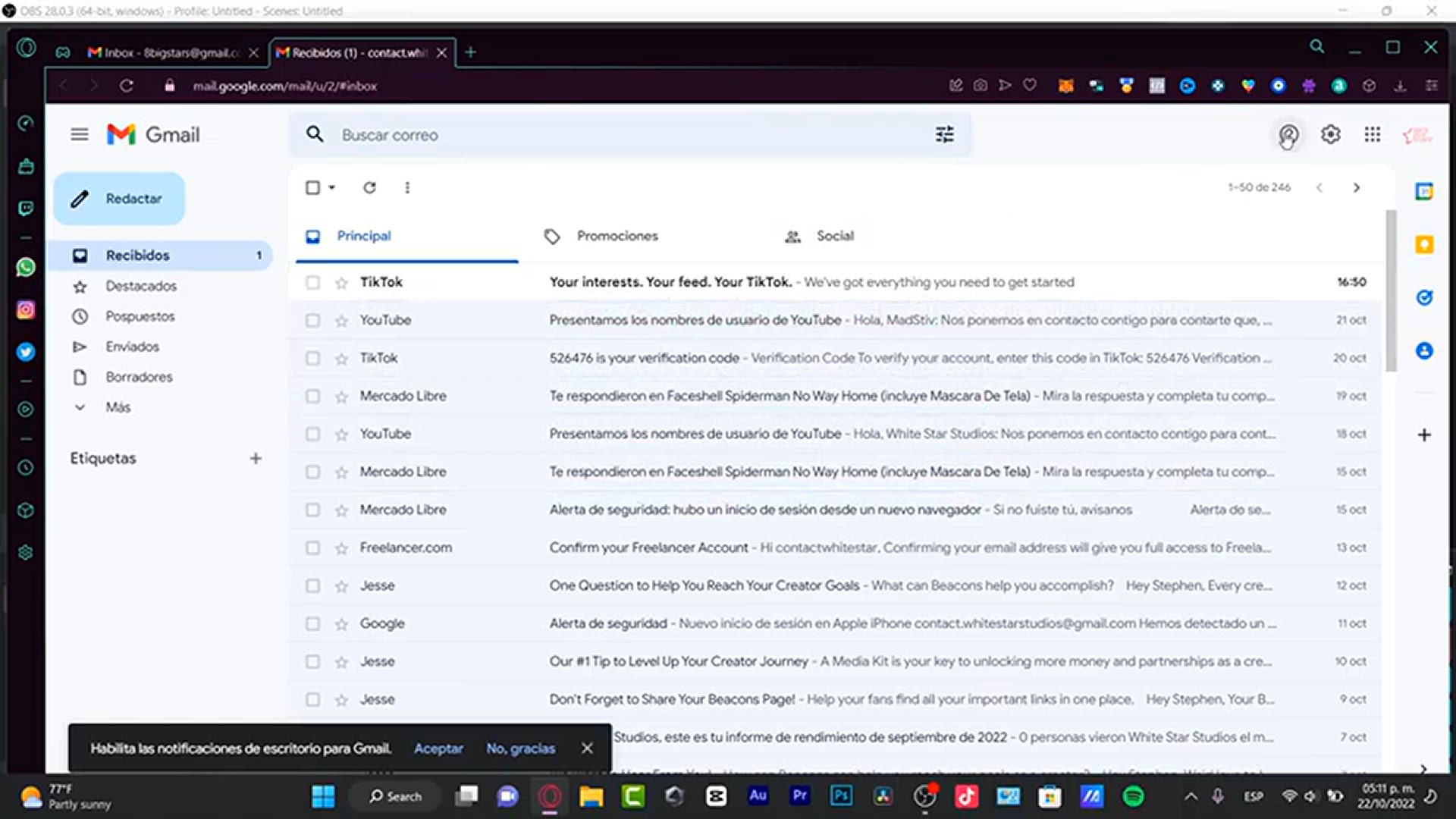Check the Google security alert email checkbox
Viewport: 1456px width, 819px height.
pos(312,623)
